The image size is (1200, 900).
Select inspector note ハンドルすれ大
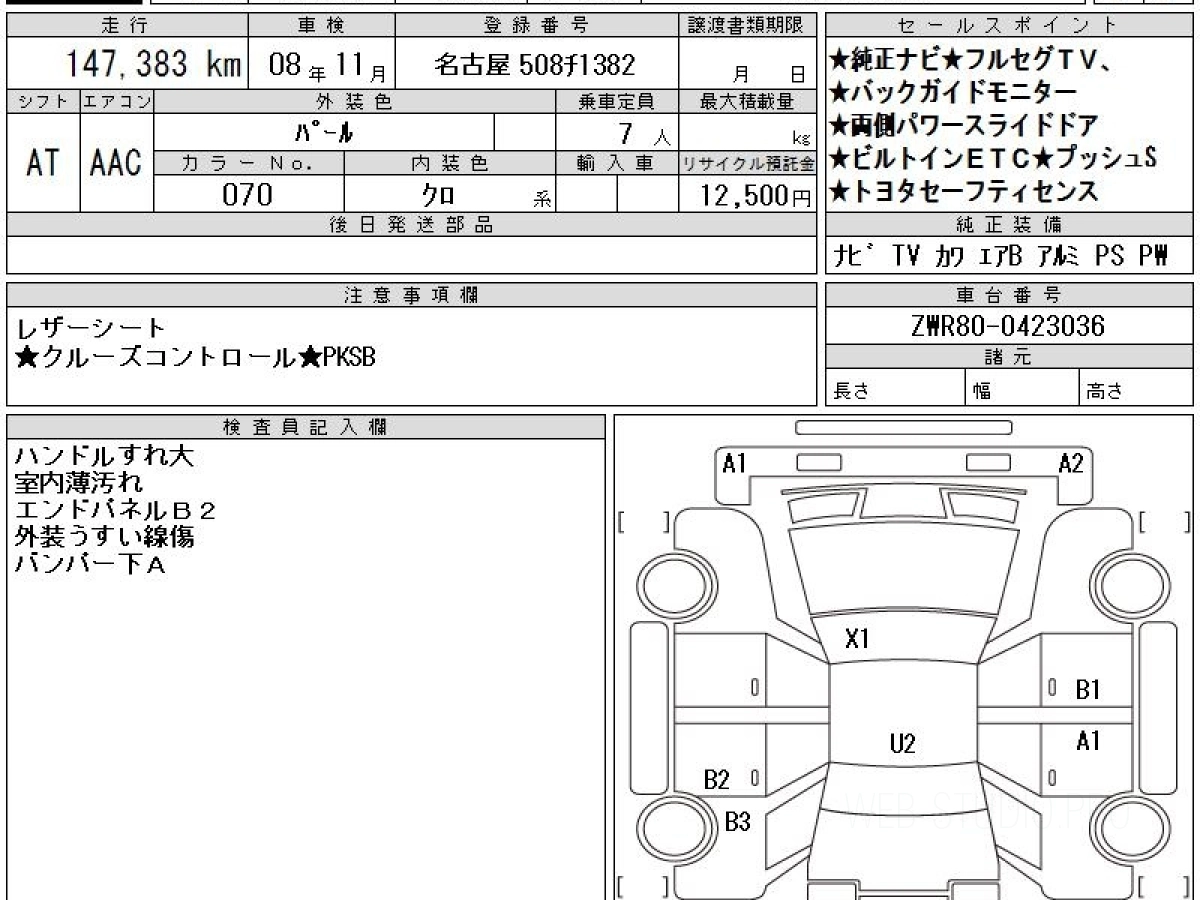104,456
